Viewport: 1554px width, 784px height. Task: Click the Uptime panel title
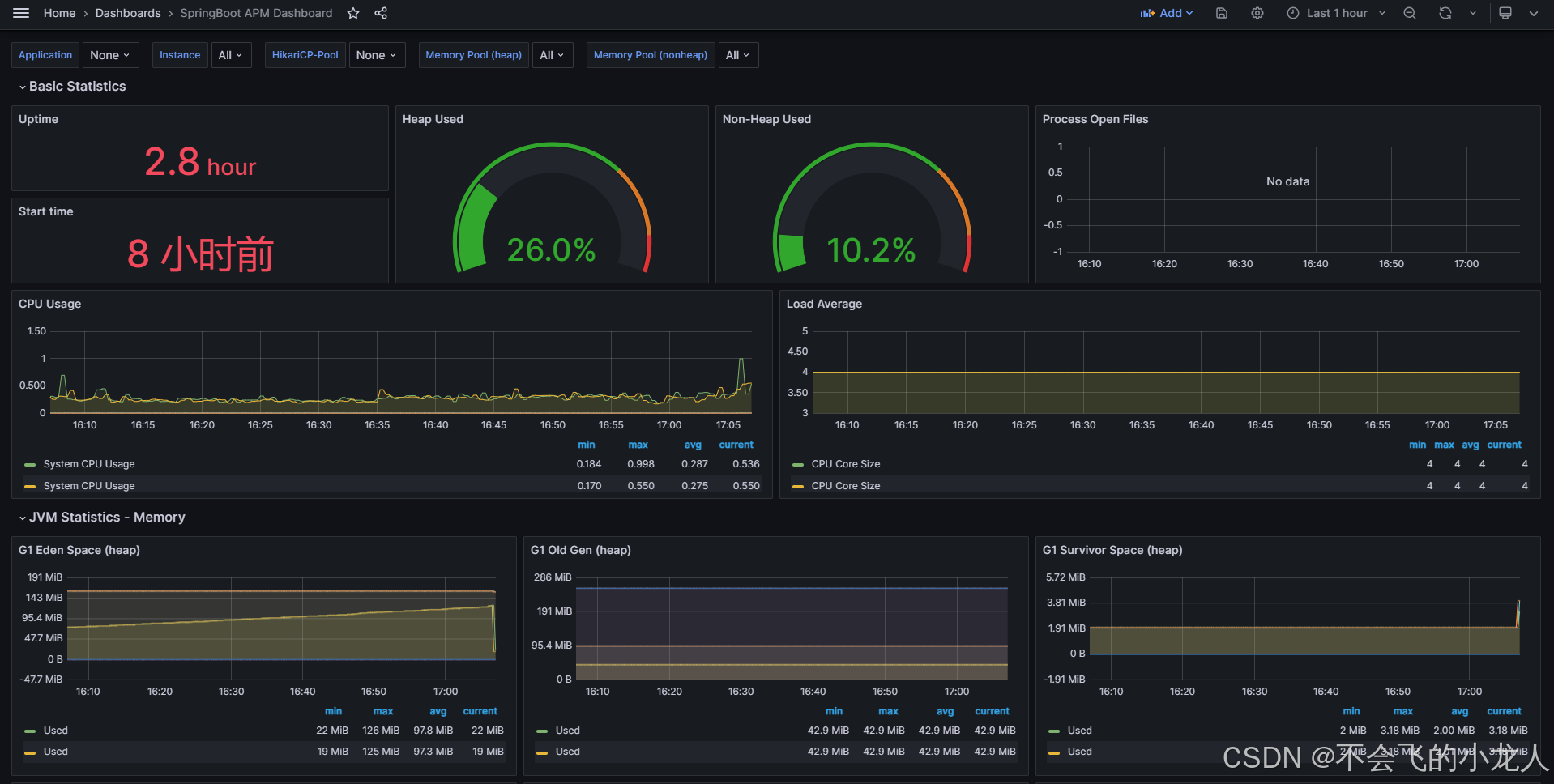click(x=38, y=119)
